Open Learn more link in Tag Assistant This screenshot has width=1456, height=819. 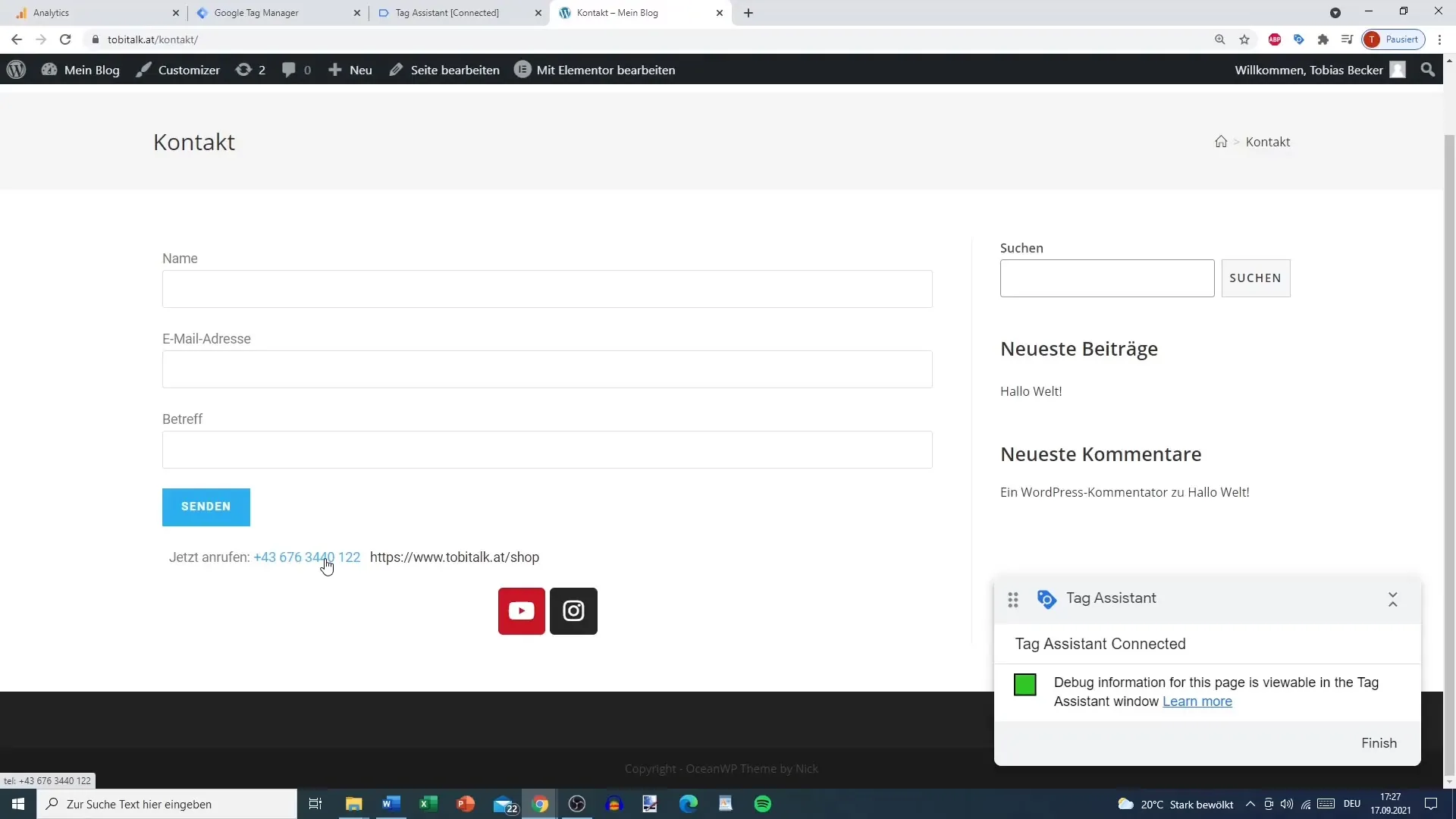[x=1197, y=701]
